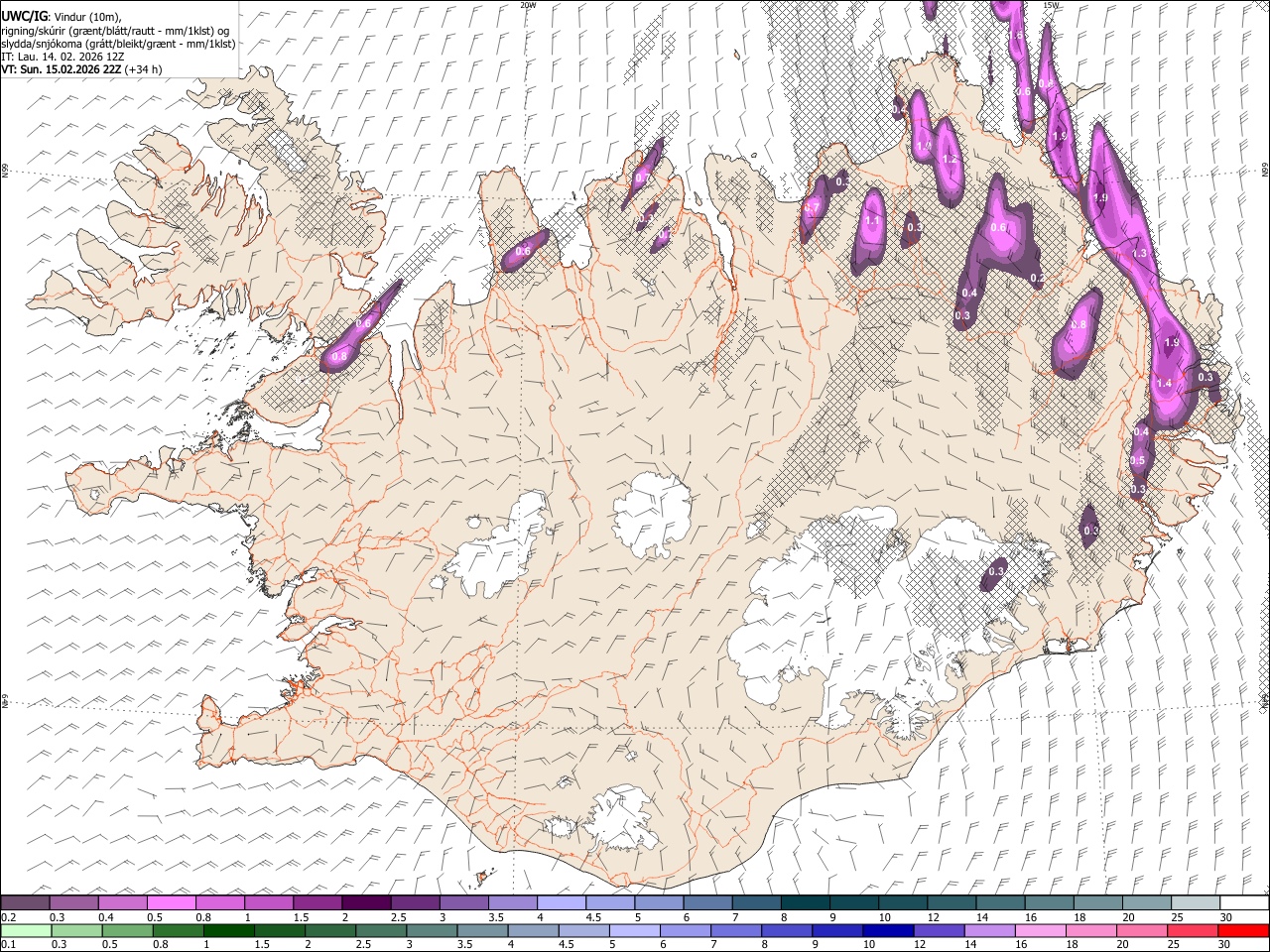Select the deep blue 10 swatch in the lower legend row

(x=888, y=930)
